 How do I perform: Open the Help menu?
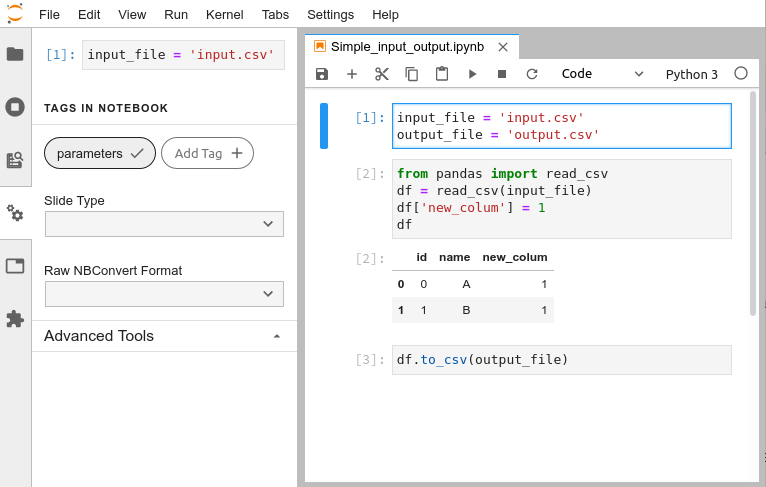(x=385, y=15)
